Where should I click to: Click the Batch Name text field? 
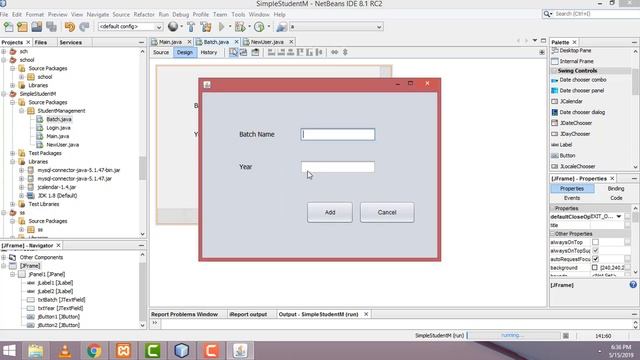pos(338,134)
